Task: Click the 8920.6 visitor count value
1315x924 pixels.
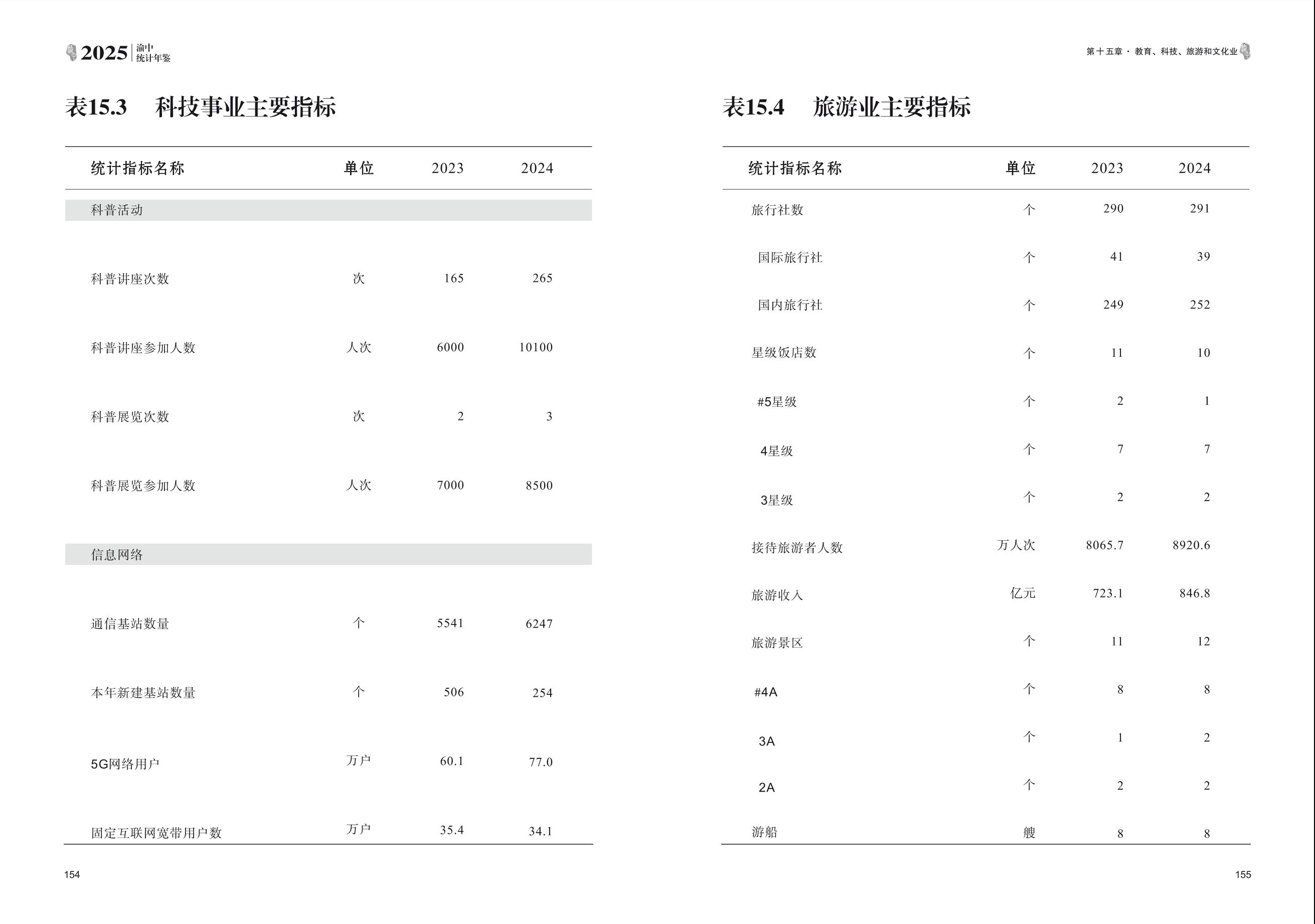Action: point(1191,545)
